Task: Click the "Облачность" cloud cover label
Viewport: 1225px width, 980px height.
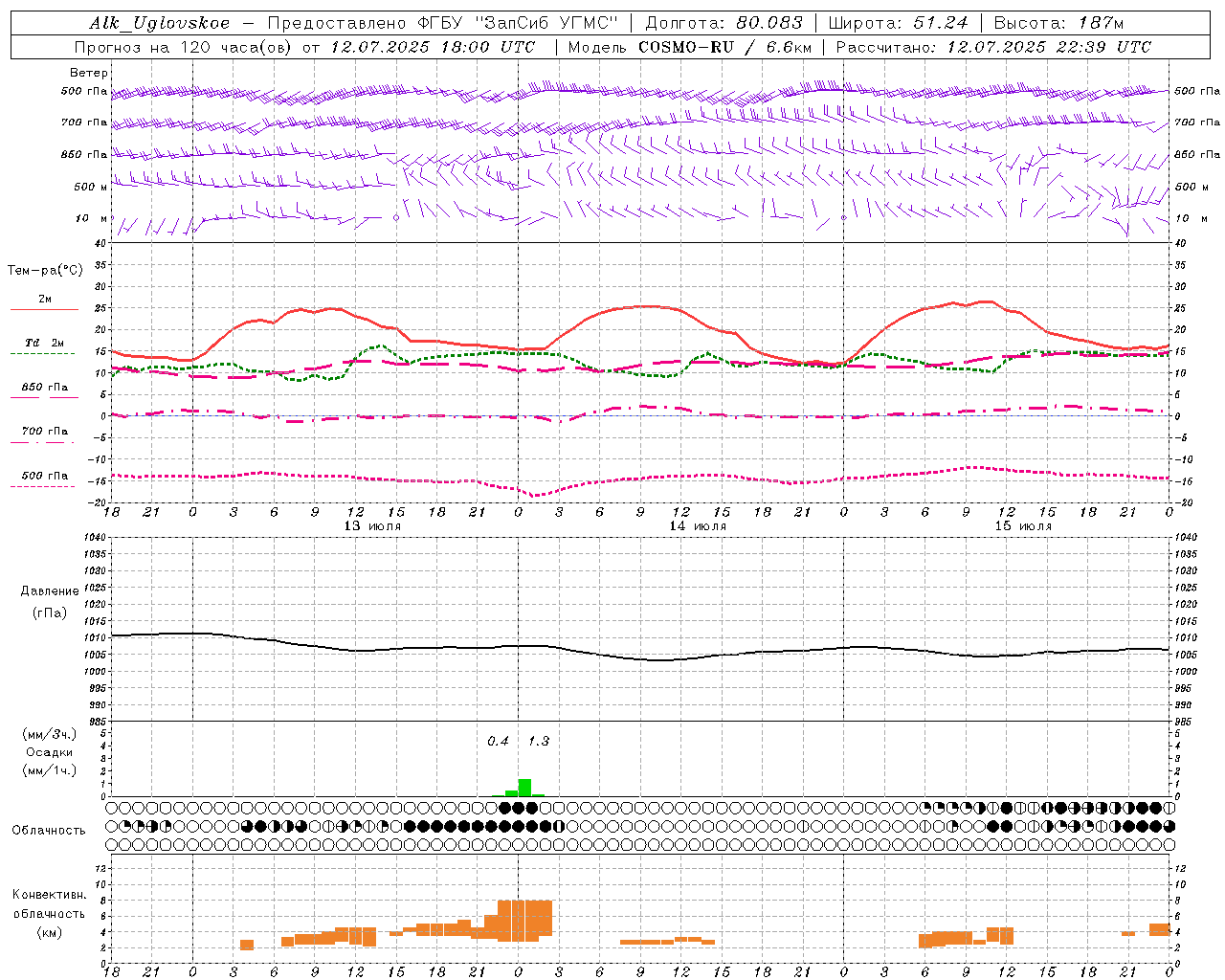Action: click(x=49, y=831)
